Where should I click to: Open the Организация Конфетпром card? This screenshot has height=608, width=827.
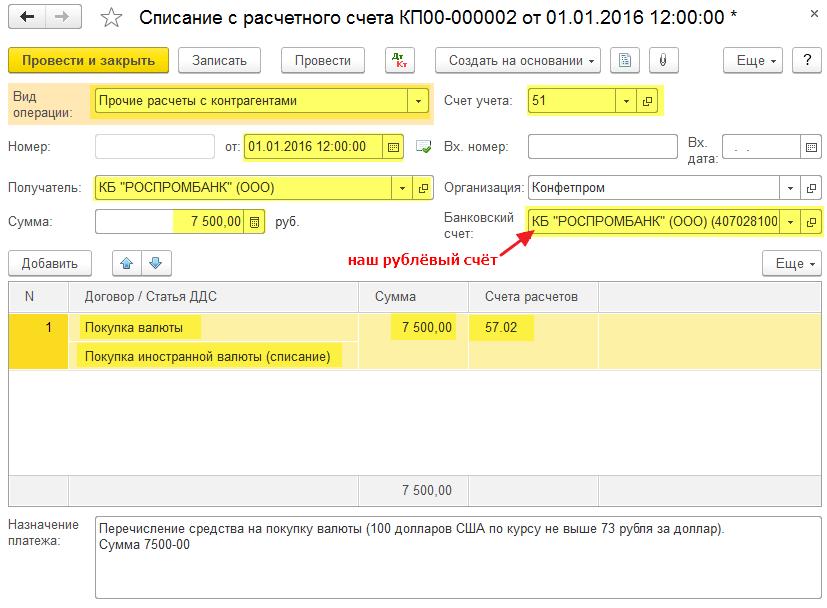(x=811, y=188)
